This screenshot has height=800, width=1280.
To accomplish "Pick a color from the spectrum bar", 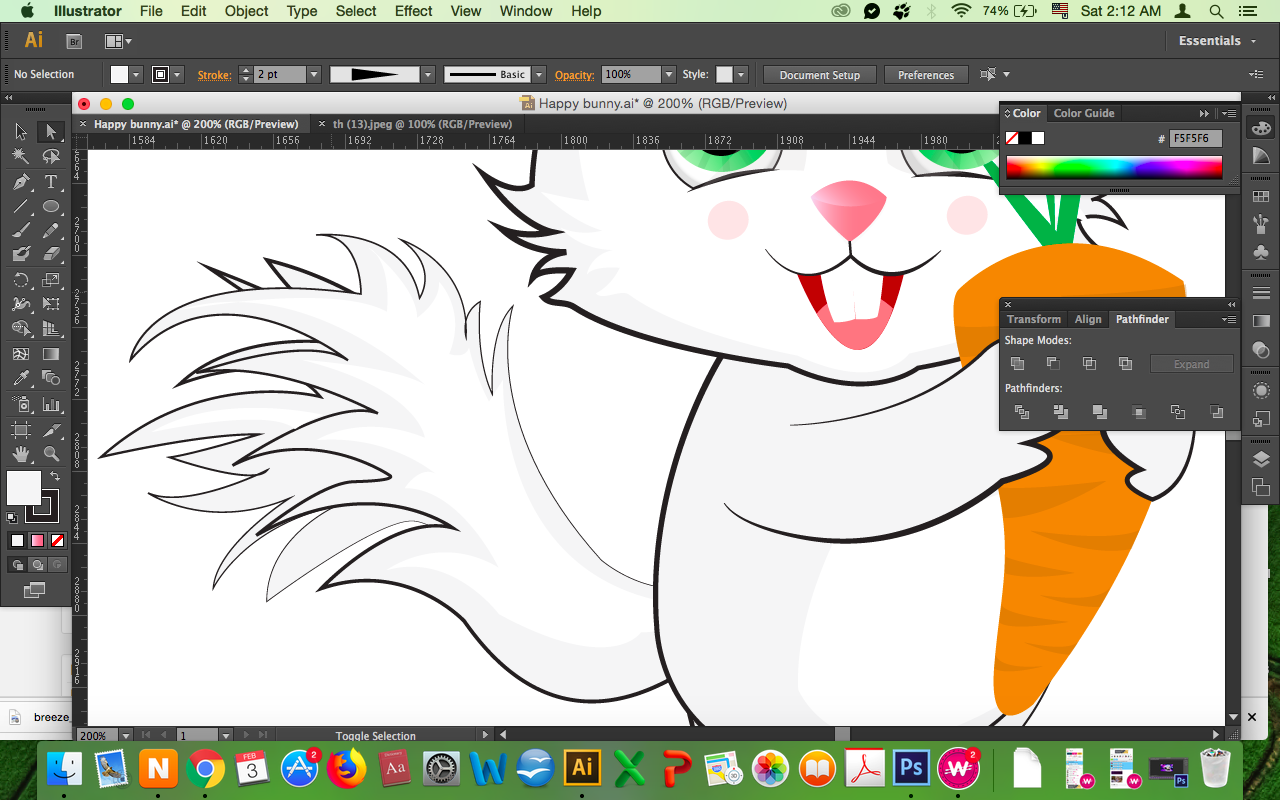I will (1114, 168).
